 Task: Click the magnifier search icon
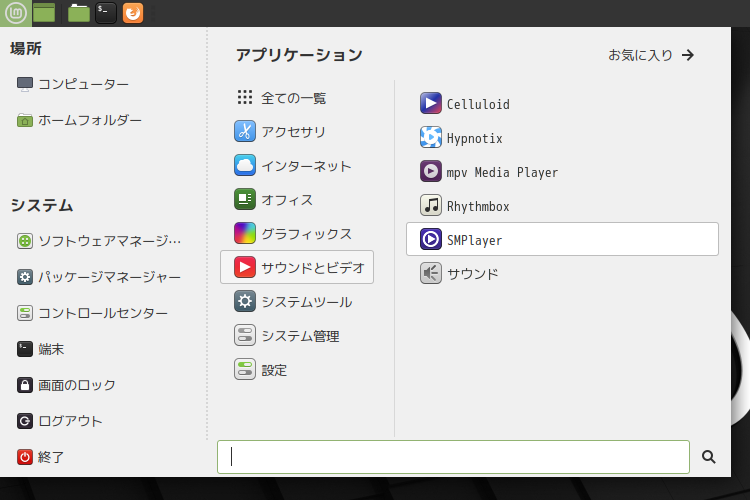(x=708, y=457)
